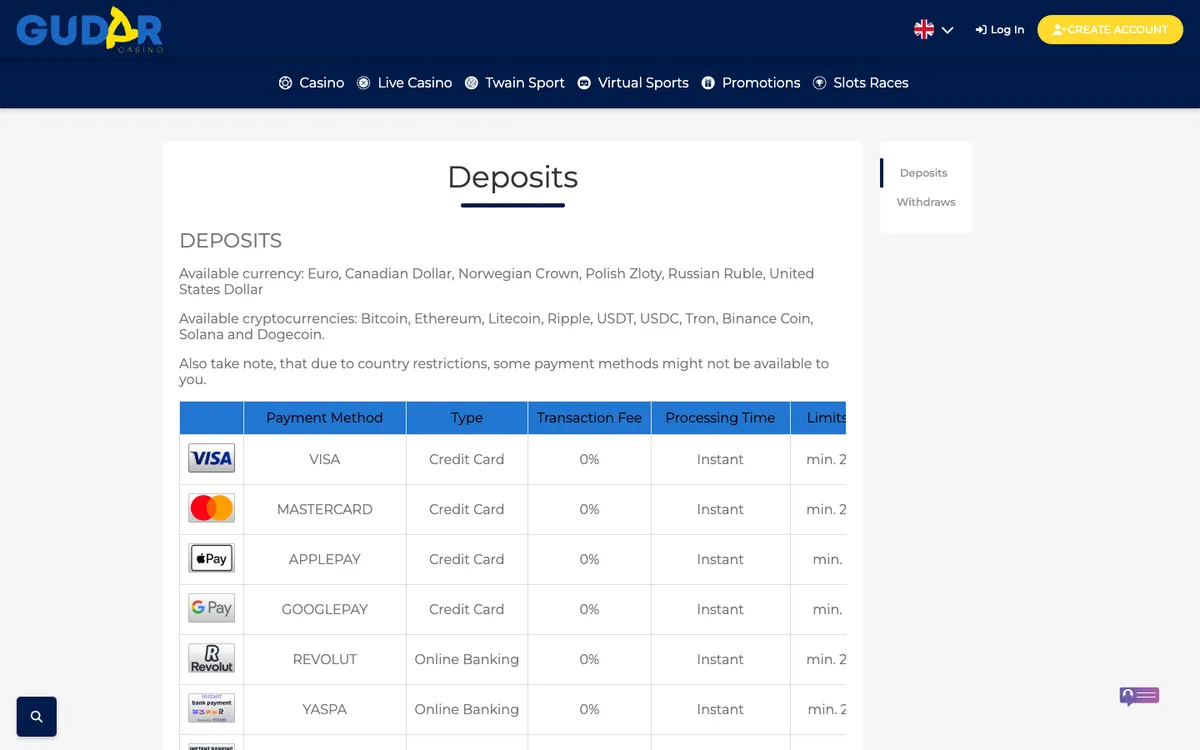Click the DEPOSITS section heading

(231, 241)
